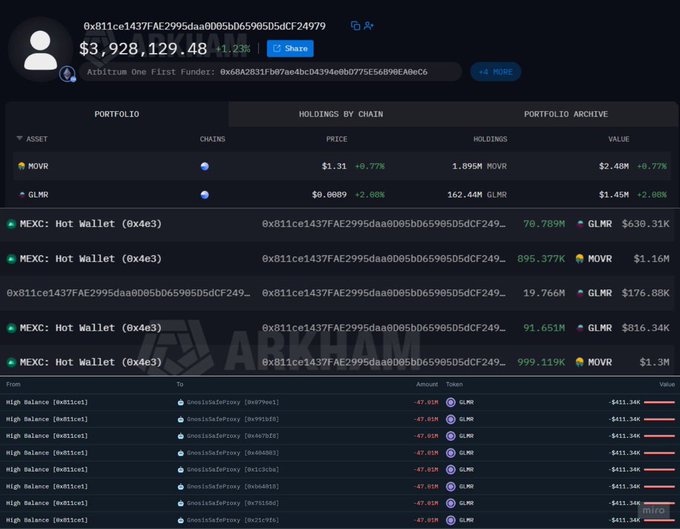Screen dimensions: 680x529
Task: Click the contract icon beside GnosisSafeProxy [0x467bf8]
Action: pyautogui.click(x=180, y=436)
